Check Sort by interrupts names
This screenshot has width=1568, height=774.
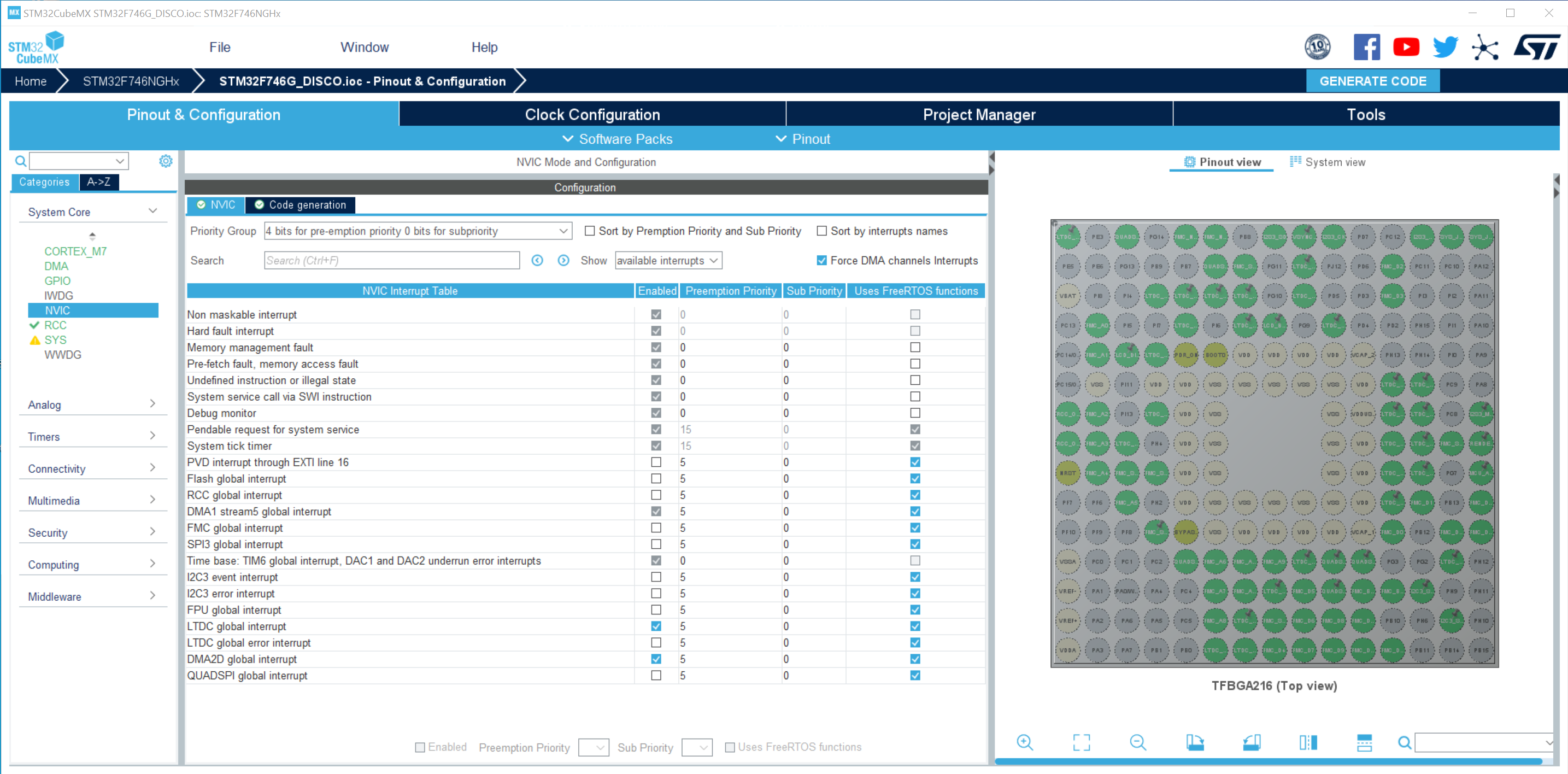point(822,231)
